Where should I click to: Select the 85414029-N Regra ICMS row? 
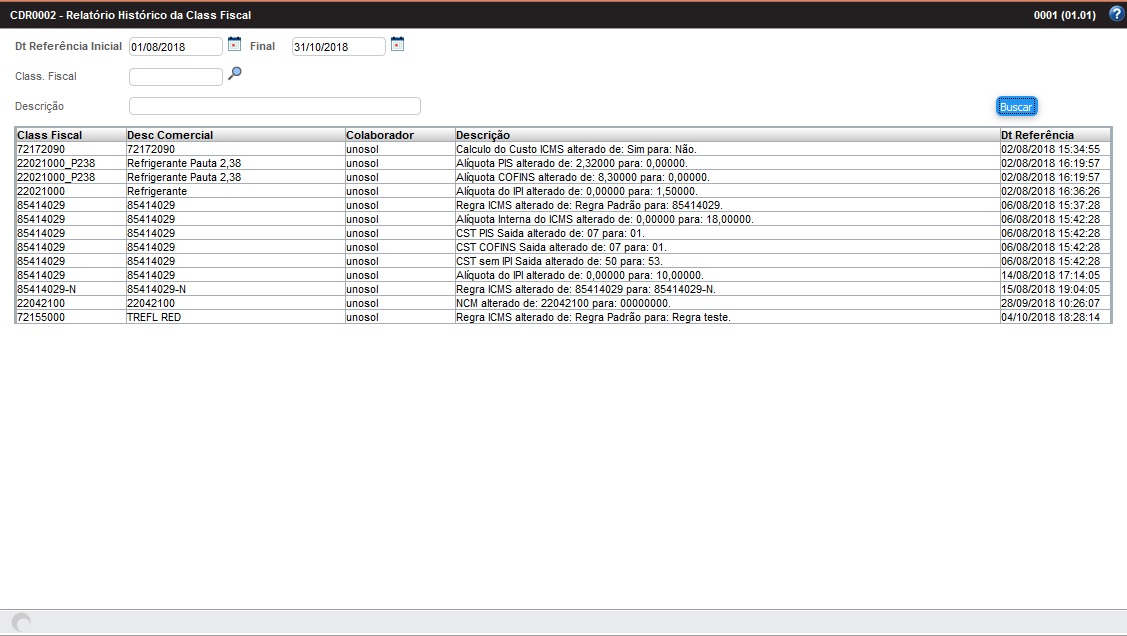300,289
